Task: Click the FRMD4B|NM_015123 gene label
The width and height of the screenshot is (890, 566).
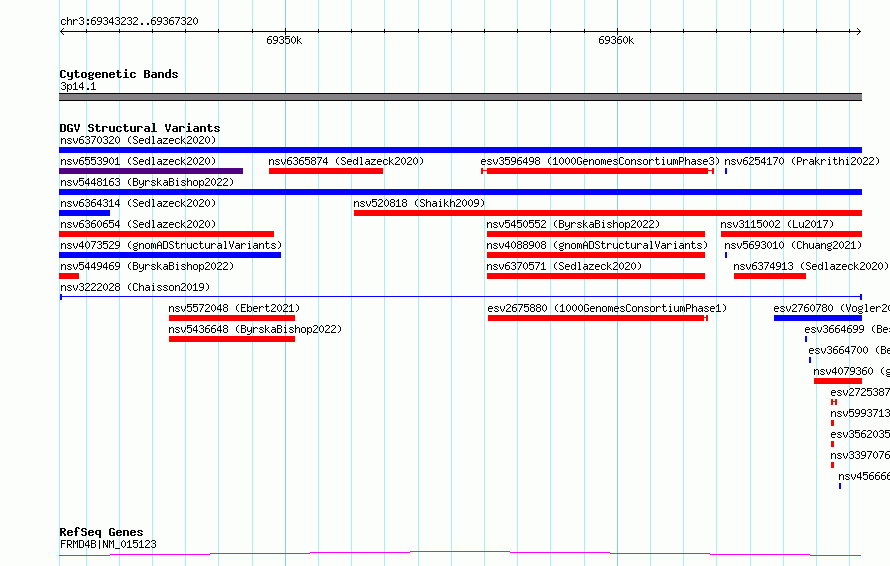Action: 108,544
